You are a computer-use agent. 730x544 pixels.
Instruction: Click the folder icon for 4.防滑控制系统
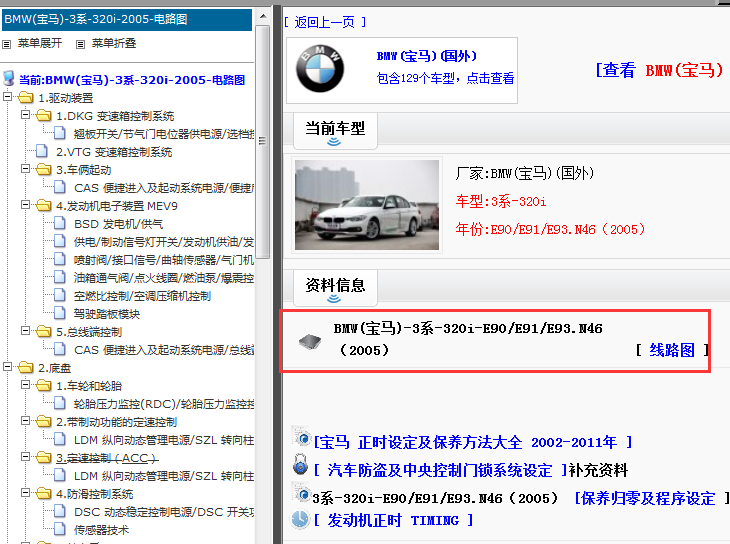44,494
